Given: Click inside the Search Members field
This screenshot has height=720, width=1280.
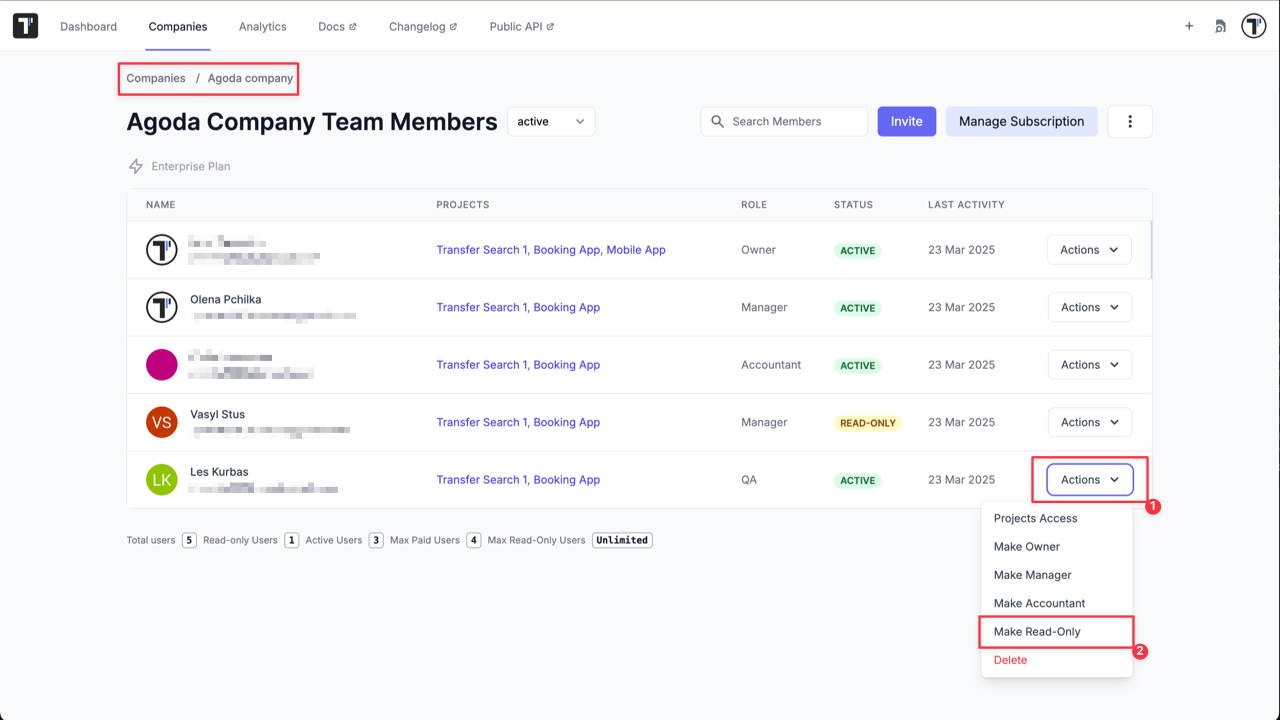Looking at the screenshot, I should click(x=790, y=121).
